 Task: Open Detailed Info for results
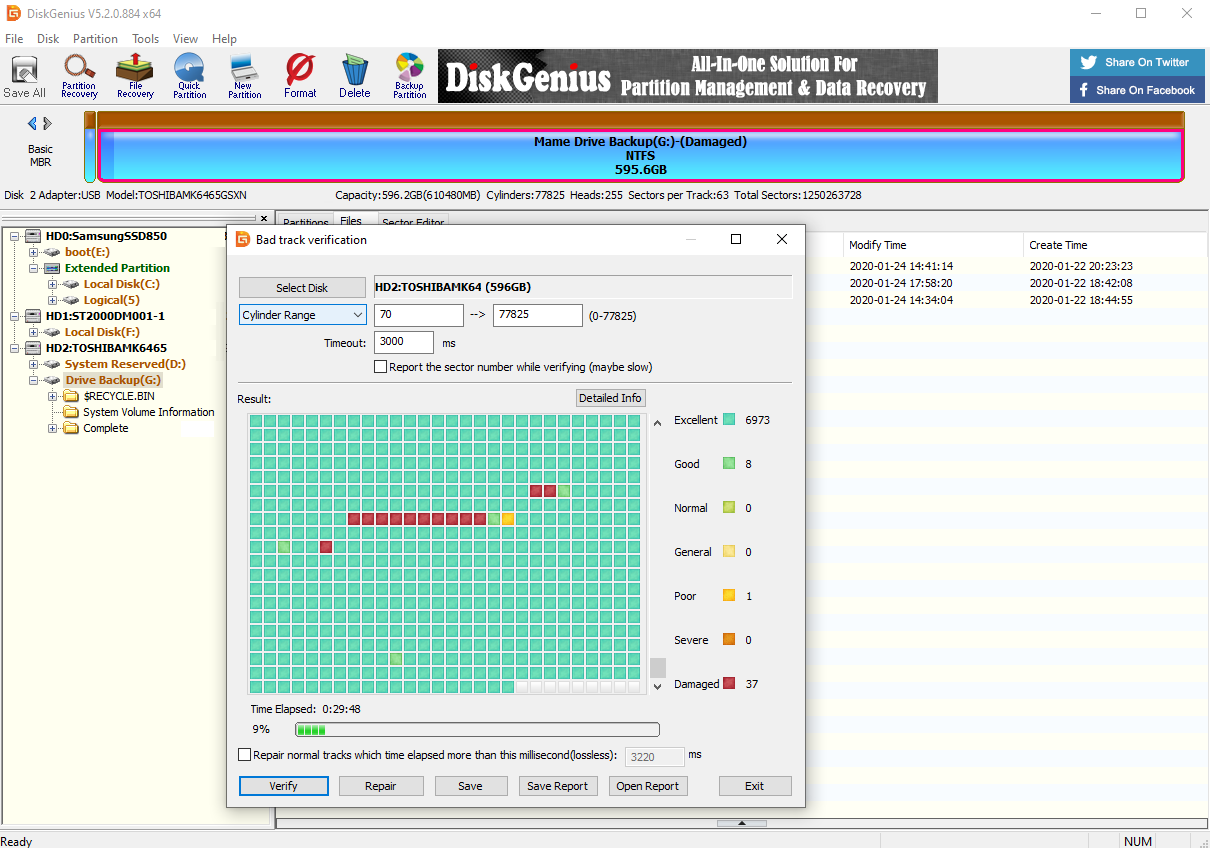click(x=610, y=398)
